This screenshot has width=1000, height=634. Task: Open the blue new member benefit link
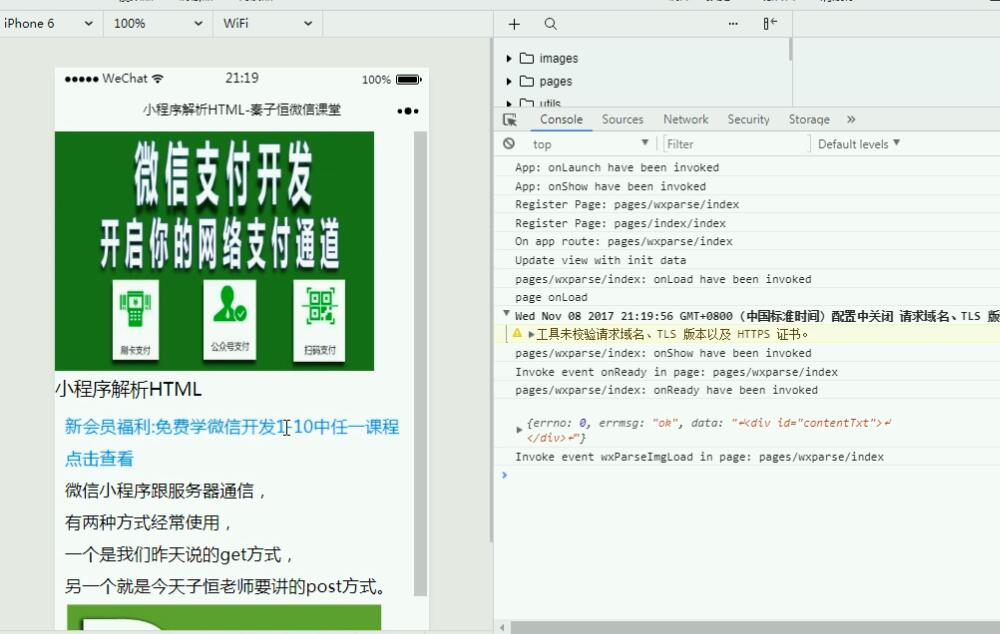pyautogui.click(x=232, y=427)
